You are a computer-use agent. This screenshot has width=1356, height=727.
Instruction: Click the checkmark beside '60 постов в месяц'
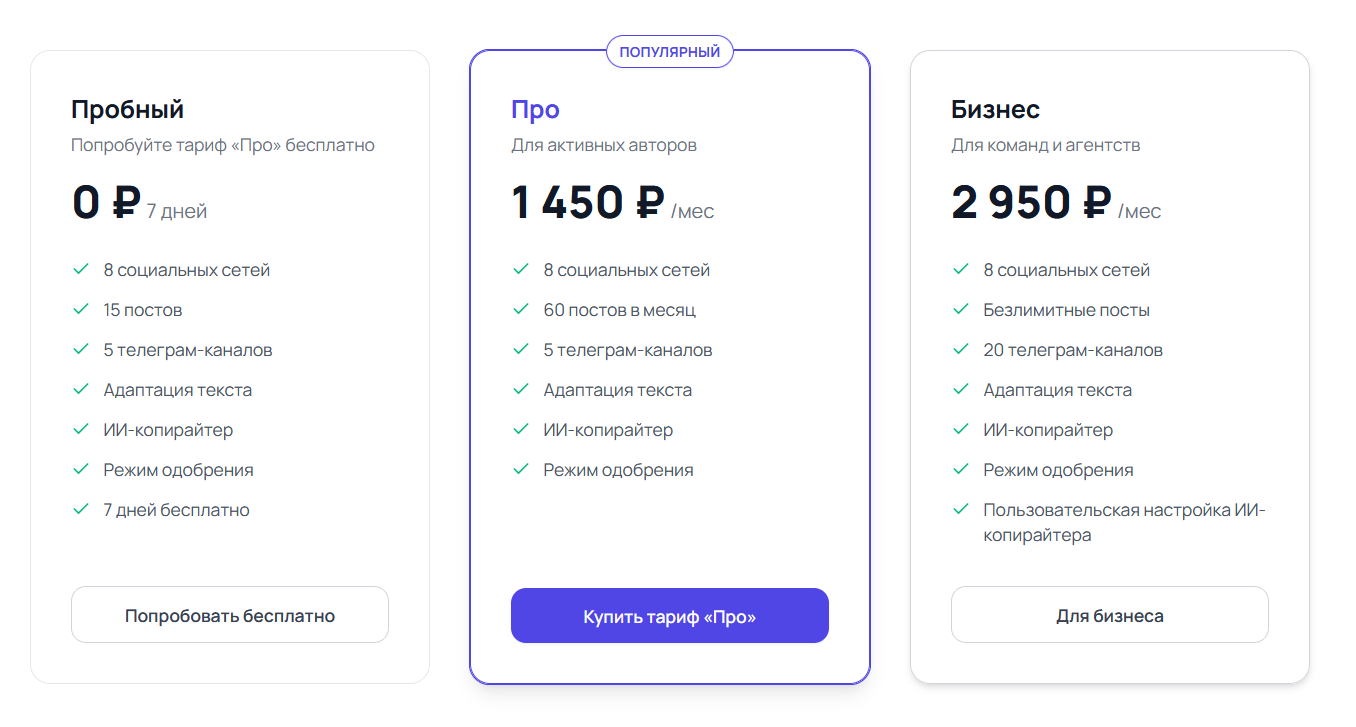click(x=521, y=309)
